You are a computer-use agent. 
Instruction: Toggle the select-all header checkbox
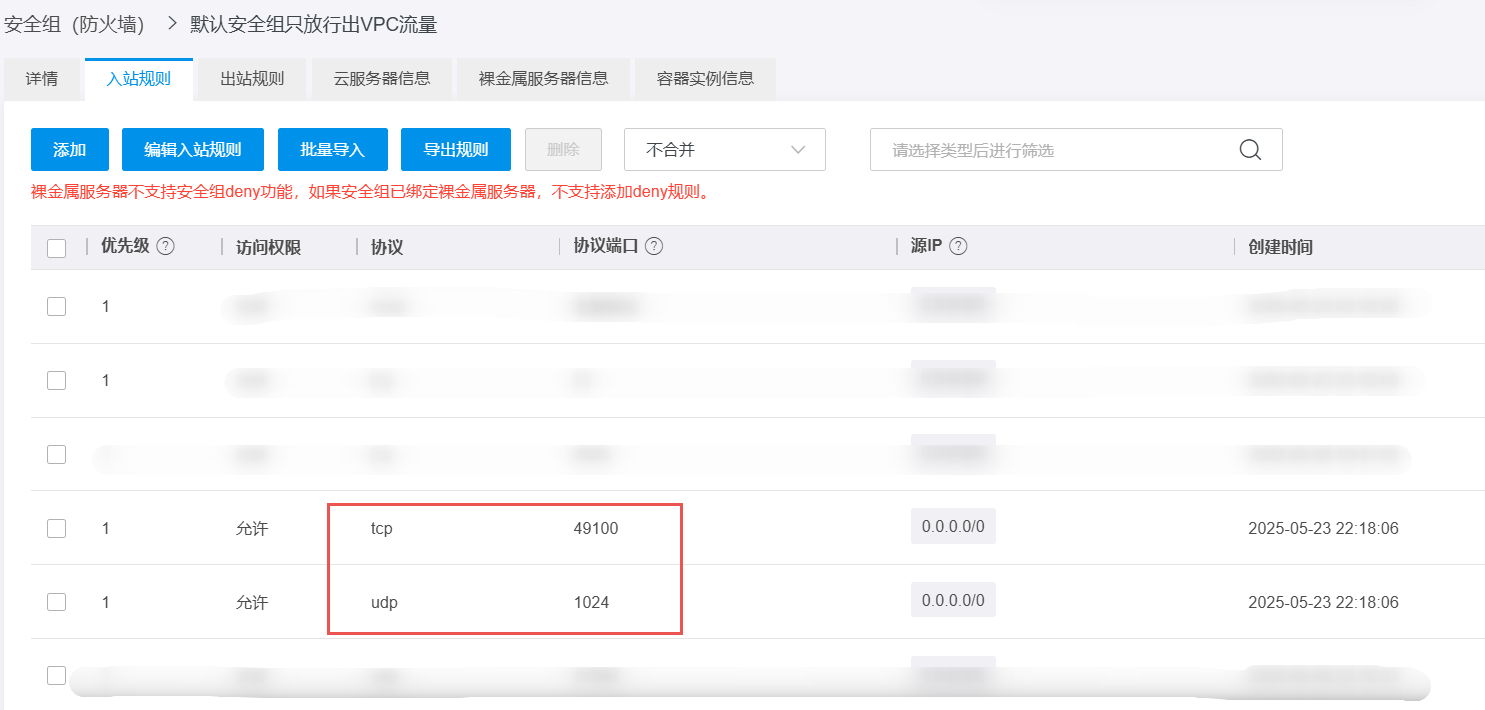tap(57, 248)
